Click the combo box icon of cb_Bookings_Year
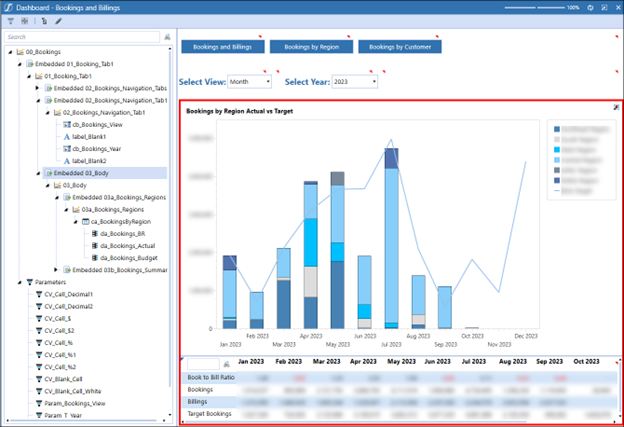This screenshot has height=427, width=624. pos(67,149)
